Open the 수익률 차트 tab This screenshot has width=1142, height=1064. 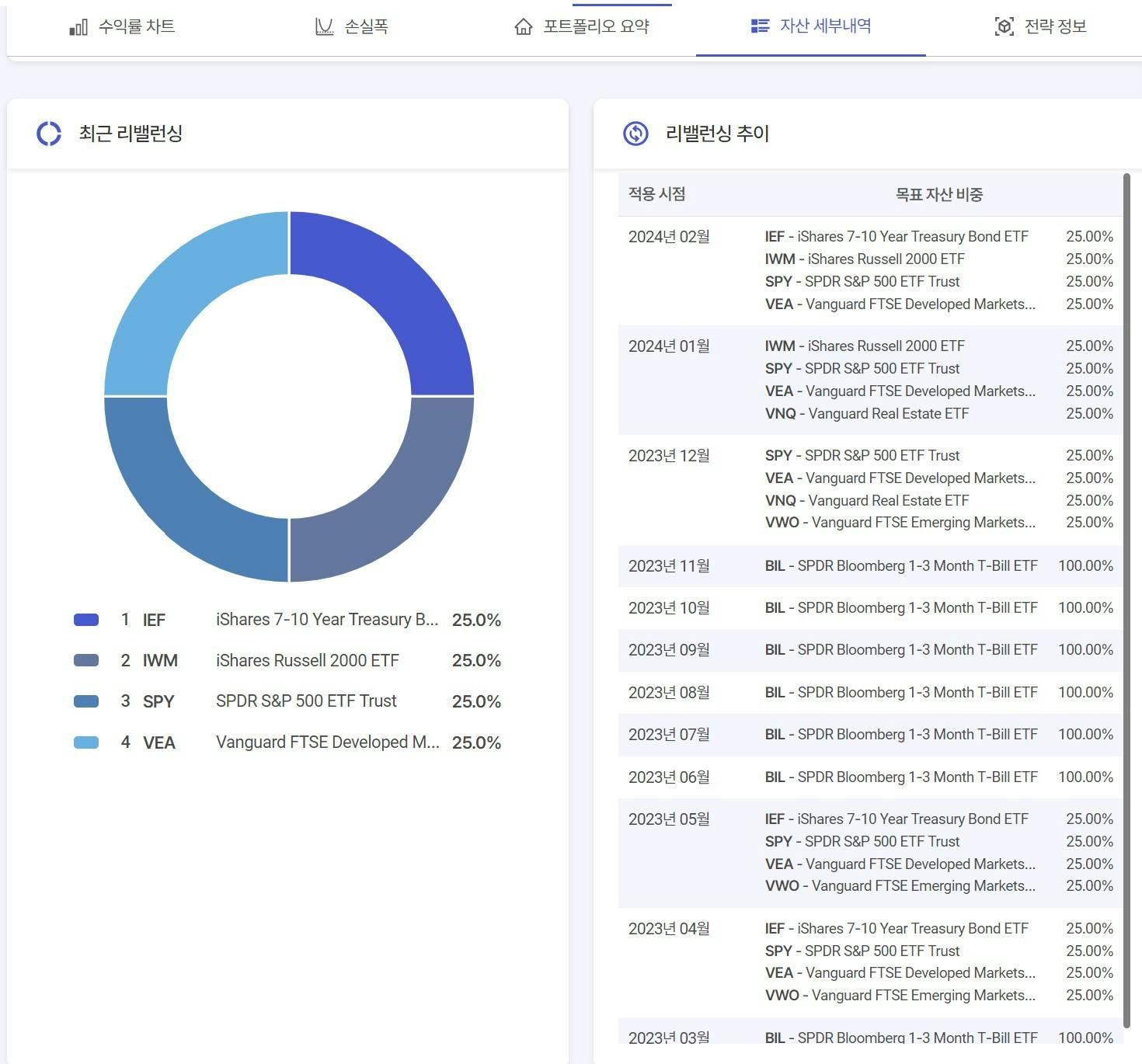click(122, 27)
